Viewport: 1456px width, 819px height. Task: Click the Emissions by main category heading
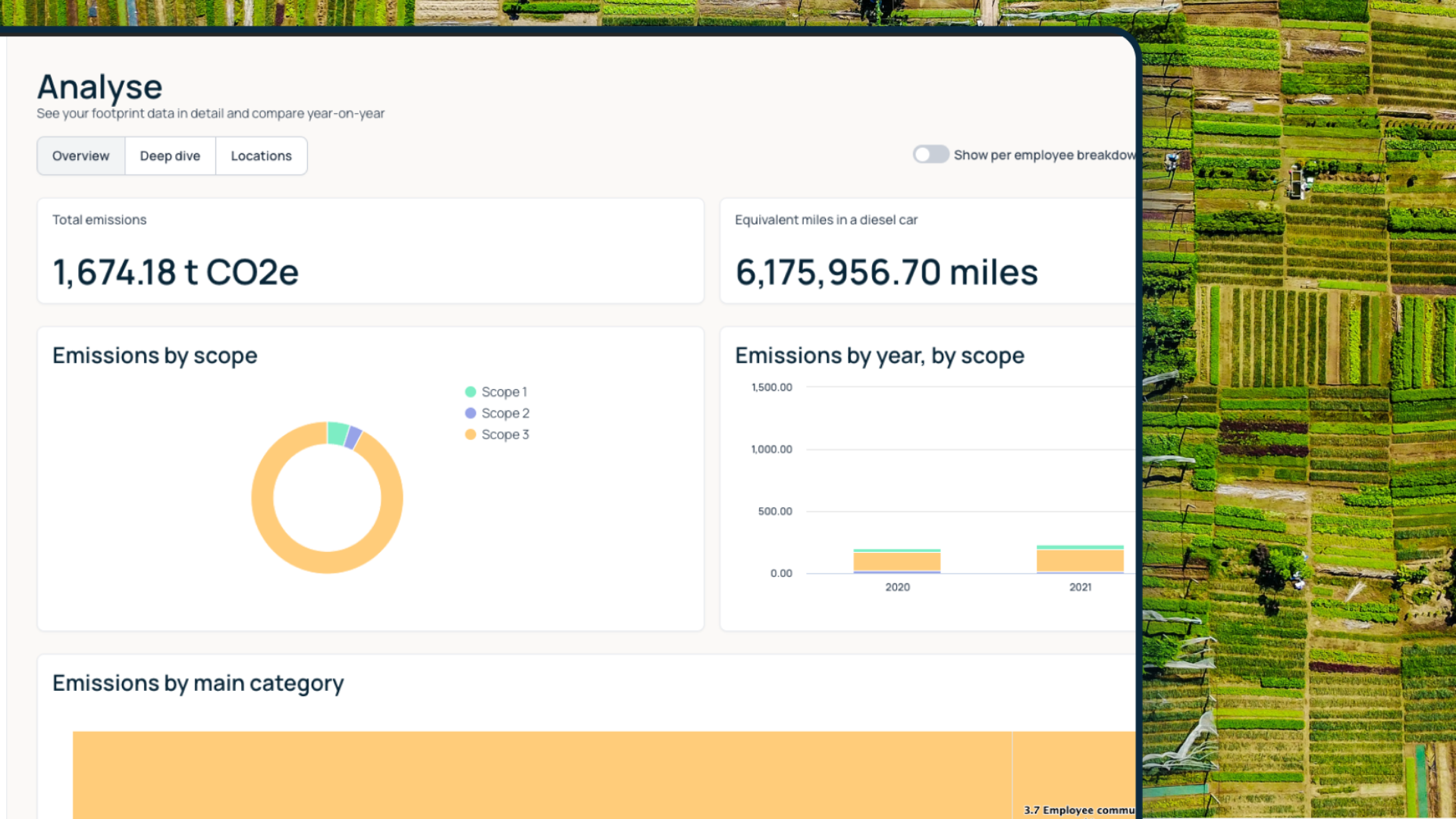(x=198, y=683)
